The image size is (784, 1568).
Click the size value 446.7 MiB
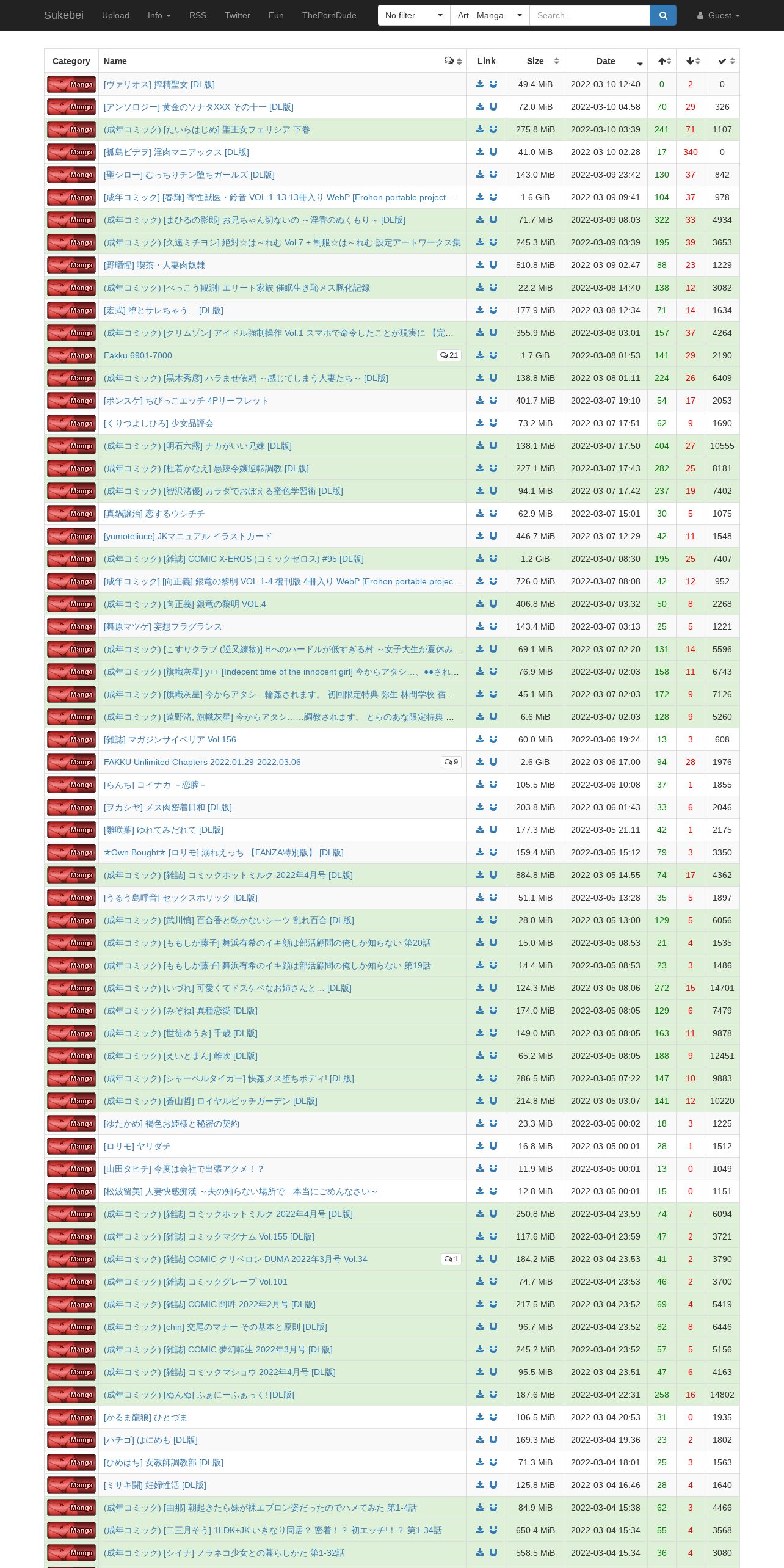[x=535, y=536]
